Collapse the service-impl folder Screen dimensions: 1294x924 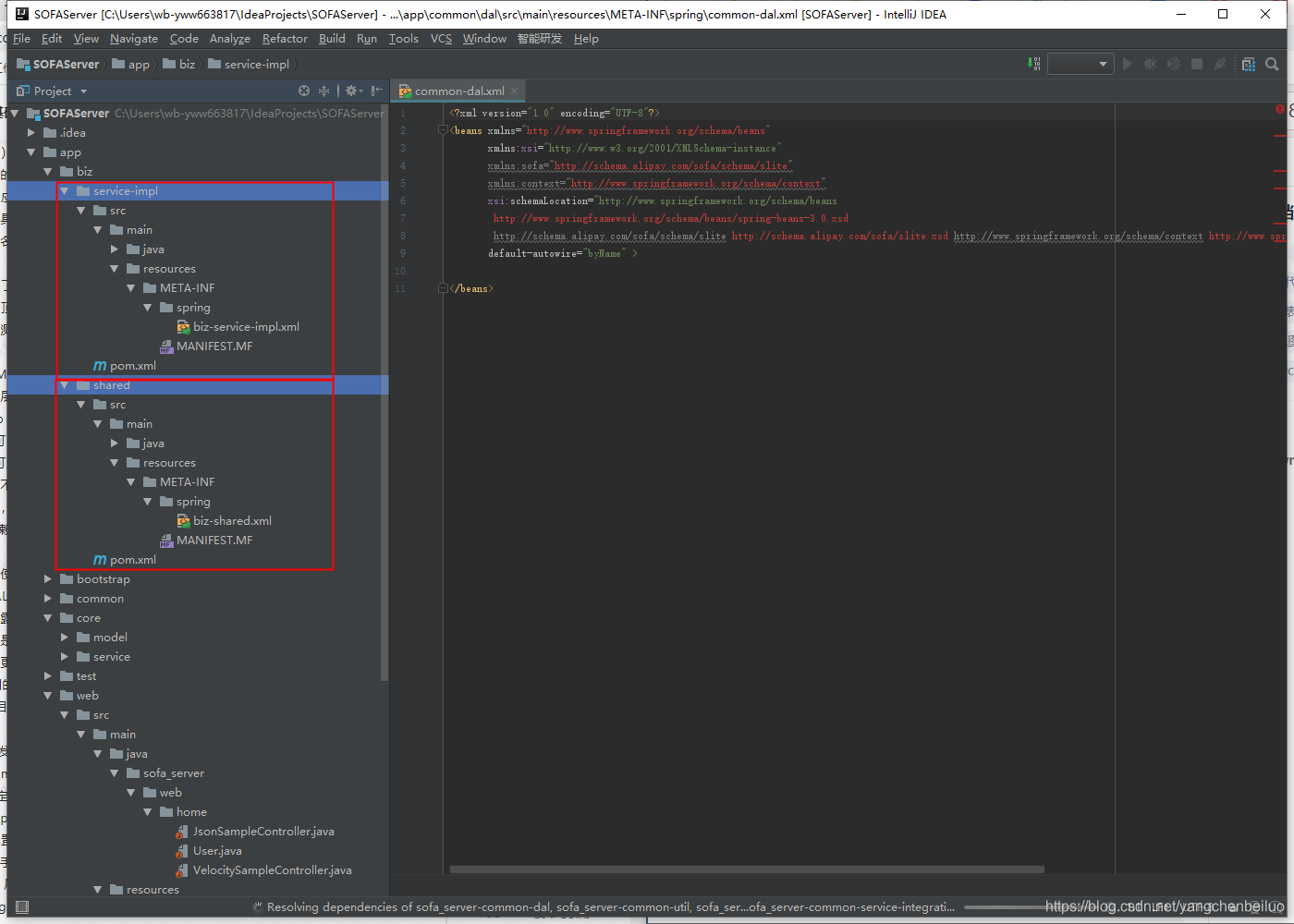coord(64,191)
